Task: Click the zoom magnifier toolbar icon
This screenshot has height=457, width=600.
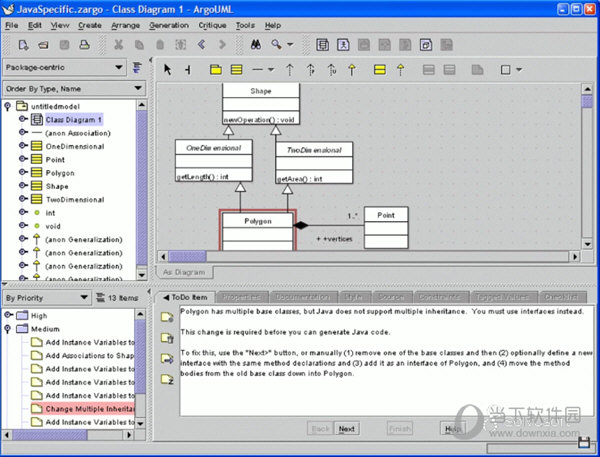Action: (x=275, y=44)
